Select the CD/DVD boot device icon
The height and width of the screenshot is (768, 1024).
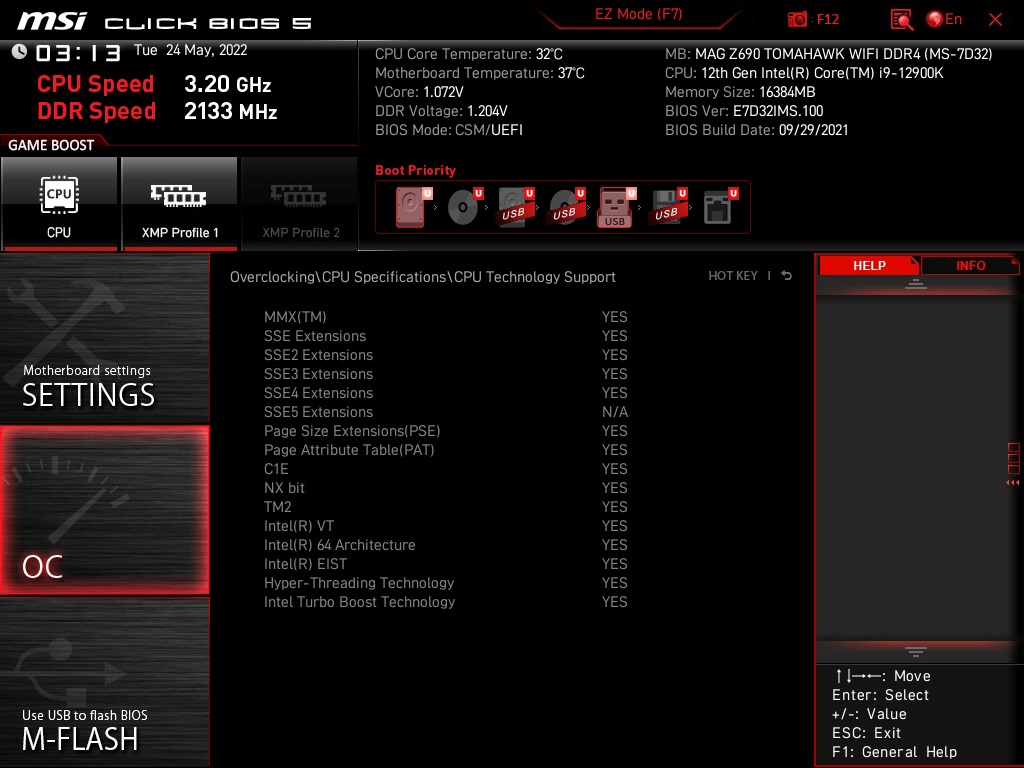(x=465, y=207)
